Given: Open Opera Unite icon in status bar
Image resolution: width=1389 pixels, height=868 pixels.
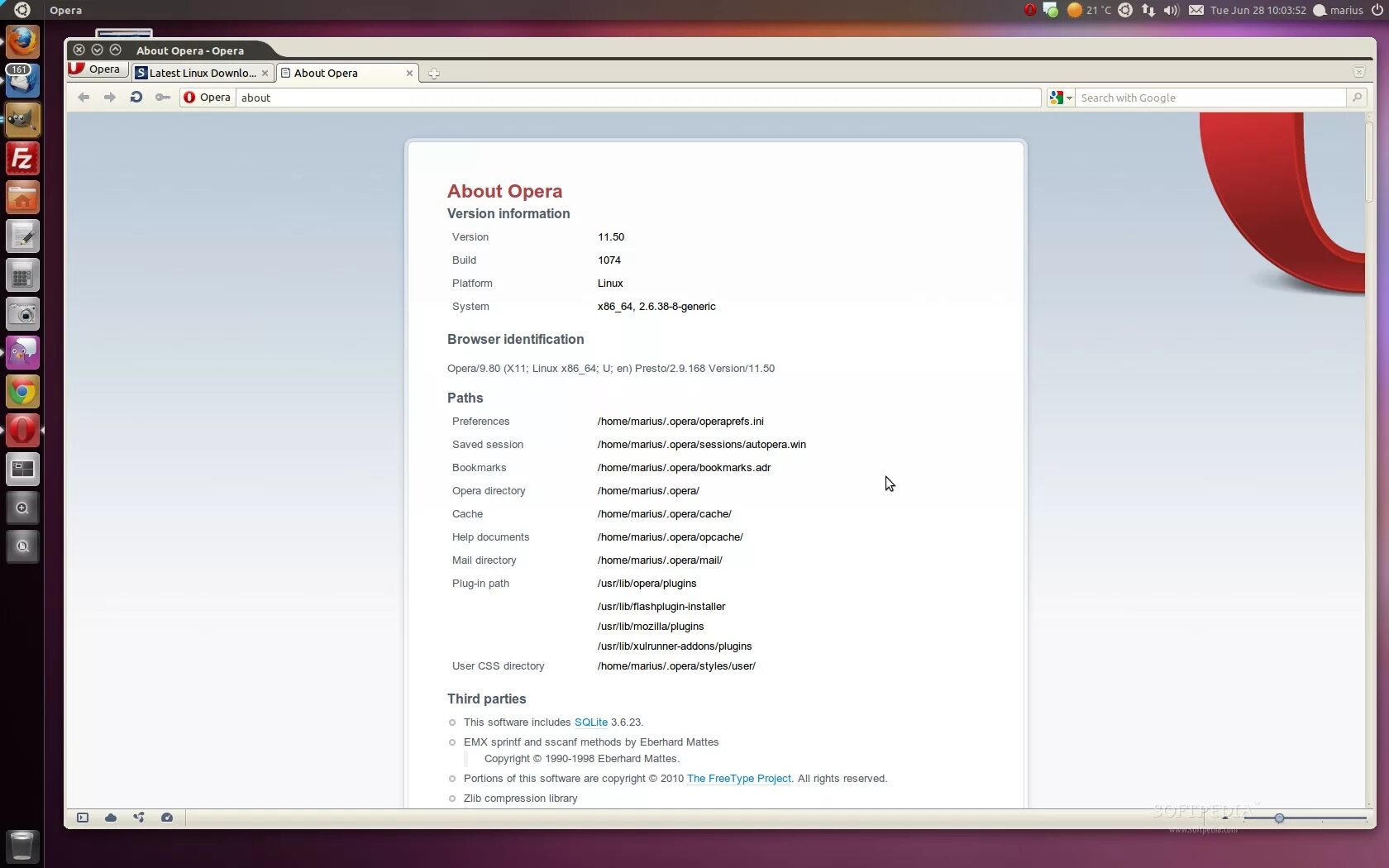Looking at the screenshot, I should (139, 818).
